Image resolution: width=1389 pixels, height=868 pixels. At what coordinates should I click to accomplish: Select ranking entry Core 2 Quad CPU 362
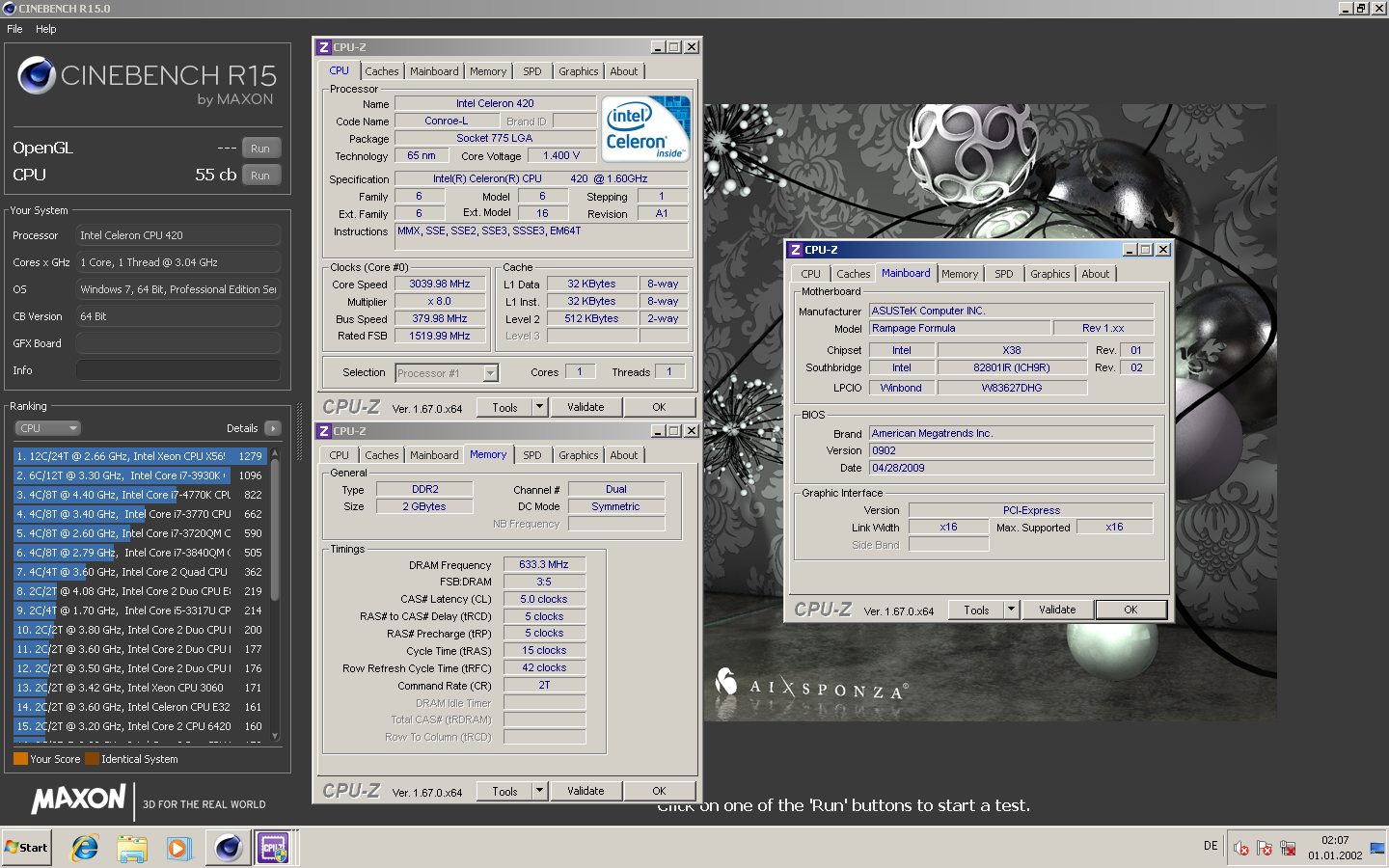[x=140, y=572]
